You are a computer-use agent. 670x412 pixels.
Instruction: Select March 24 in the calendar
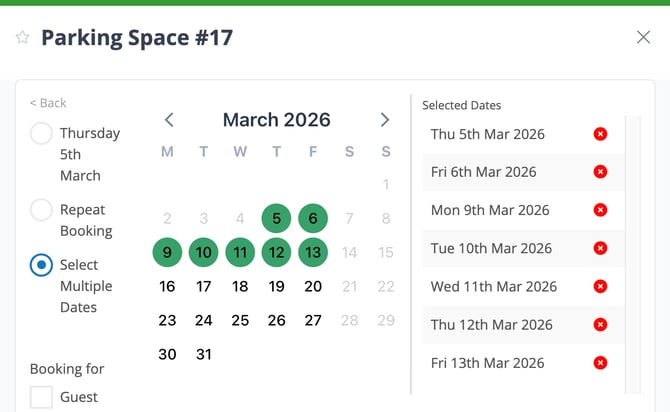204,321
